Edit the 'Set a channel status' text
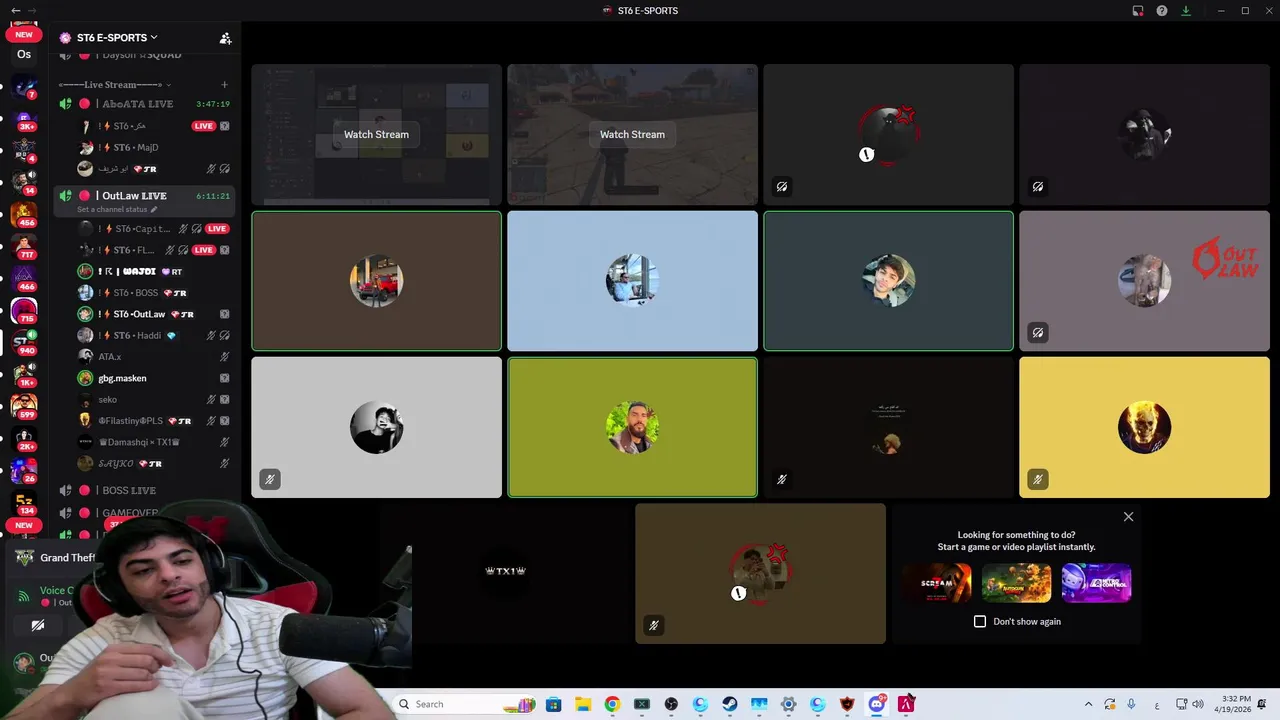The height and width of the screenshot is (720, 1280). point(117,210)
